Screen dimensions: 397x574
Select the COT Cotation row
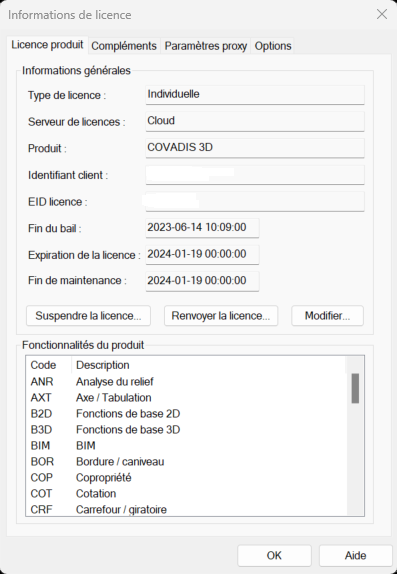pos(186,493)
